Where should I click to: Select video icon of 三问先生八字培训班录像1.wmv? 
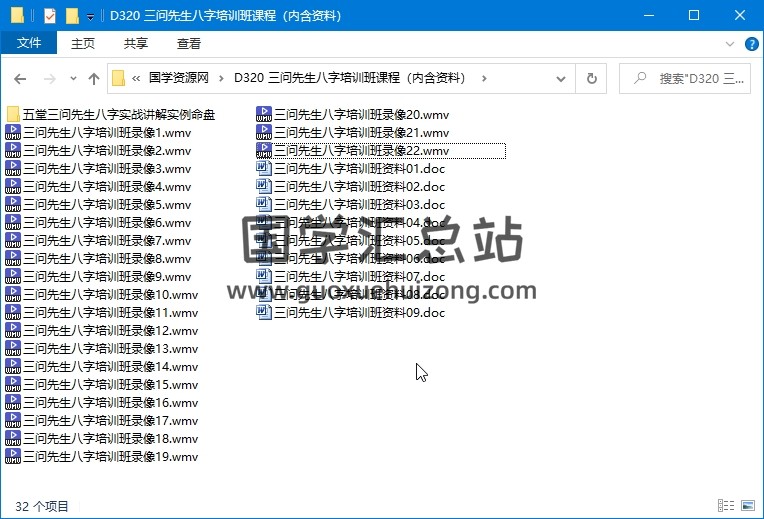13,133
